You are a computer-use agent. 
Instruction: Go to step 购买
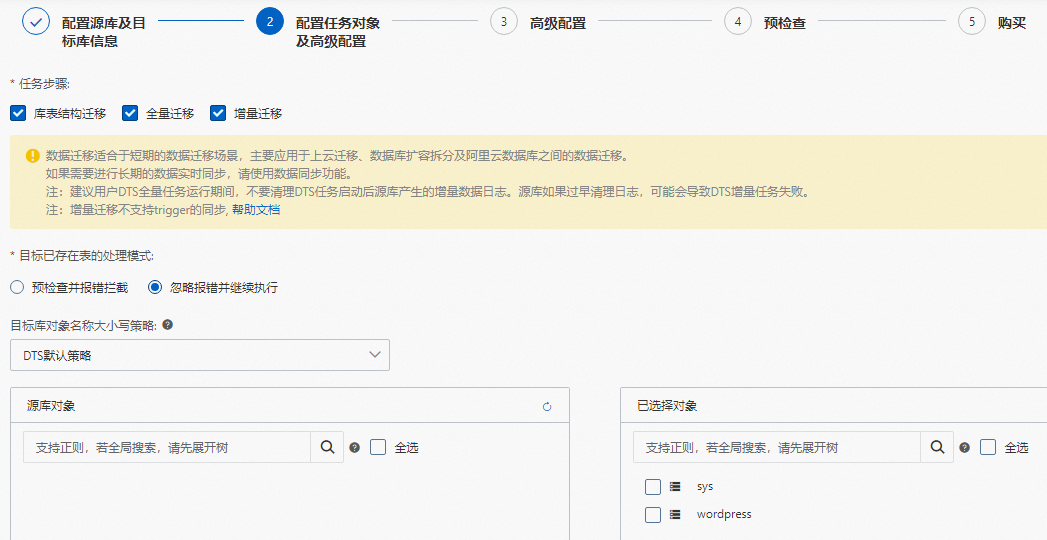tap(1012, 23)
